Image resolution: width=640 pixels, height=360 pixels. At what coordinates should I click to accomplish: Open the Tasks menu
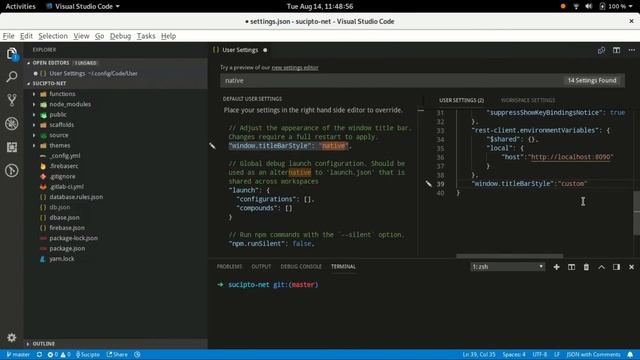[x=146, y=36]
